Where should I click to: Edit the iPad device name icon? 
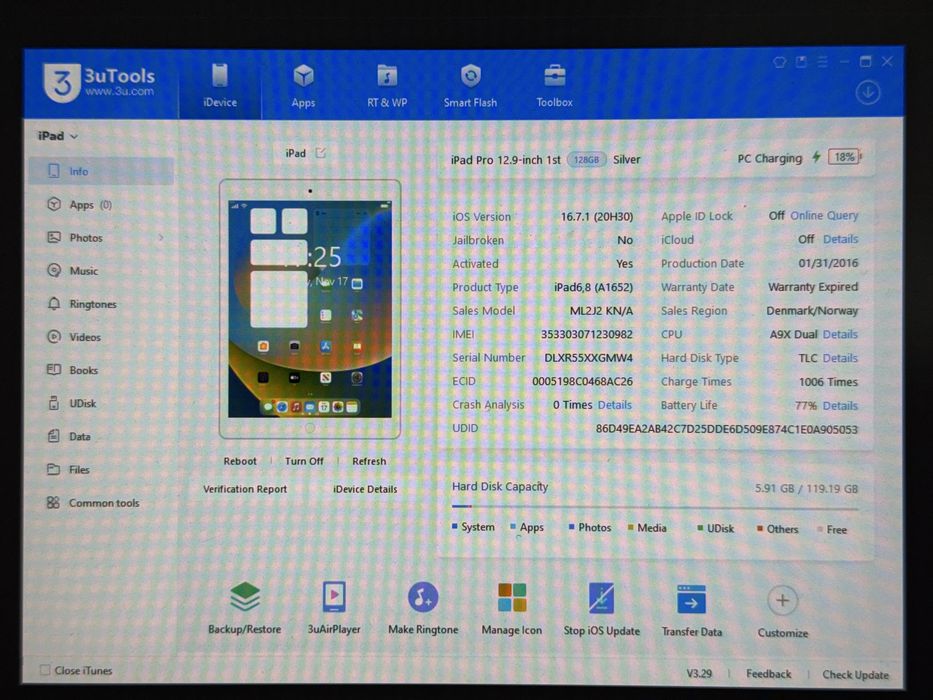pos(321,153)
